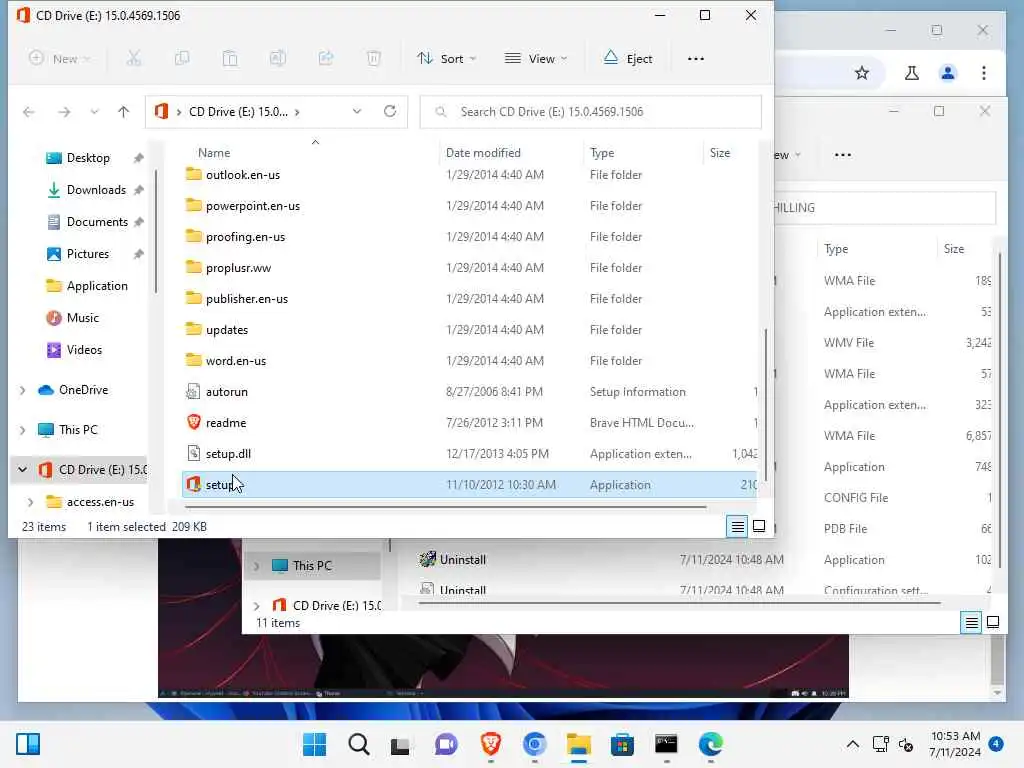Sort by Type column header
This screenshot has width=1024, height=768.
(601, 153)
